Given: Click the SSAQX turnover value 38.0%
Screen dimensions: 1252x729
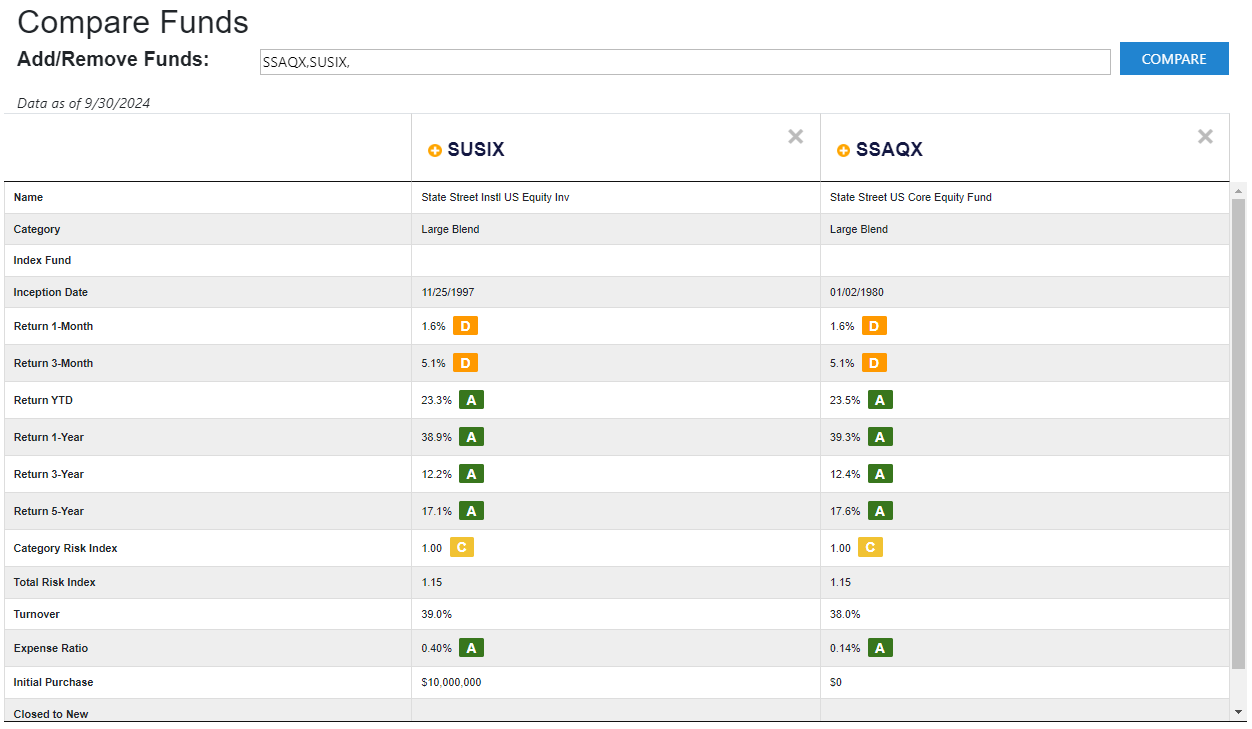Looking at the screenshot, I should point(845,615).
